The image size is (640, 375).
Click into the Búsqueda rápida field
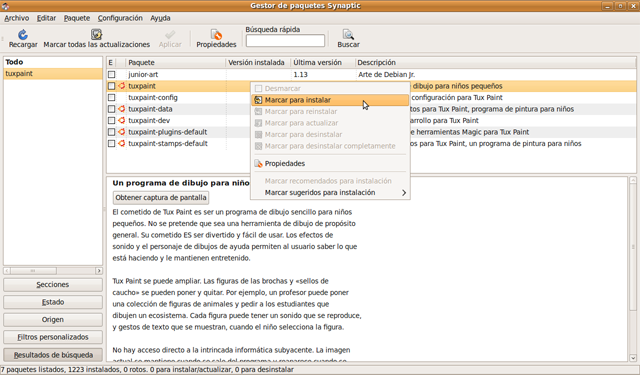tap(285, 41)
